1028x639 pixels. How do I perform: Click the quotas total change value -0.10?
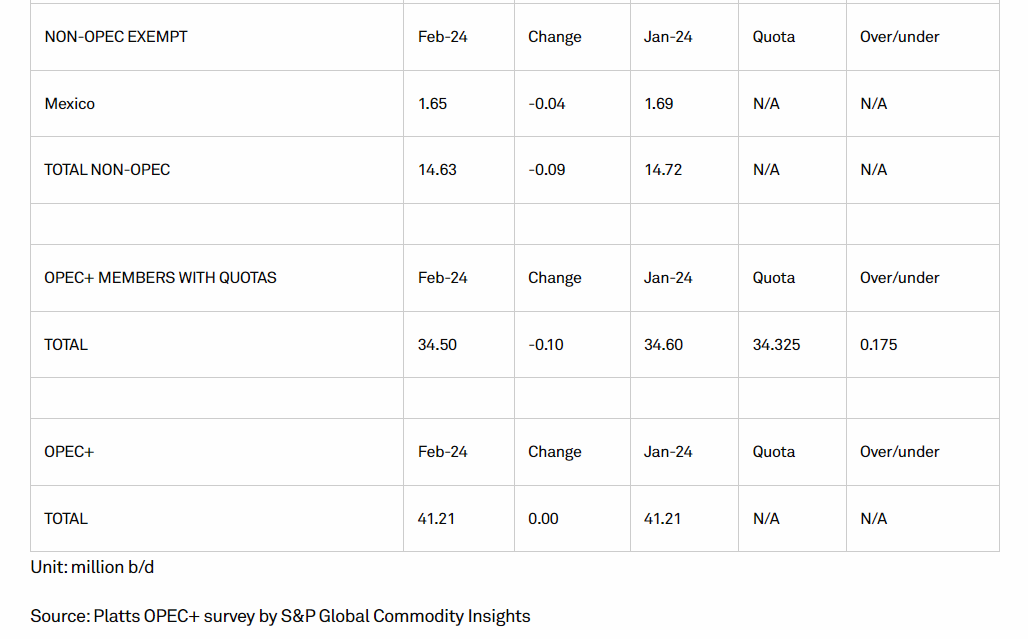coord(545,345)
